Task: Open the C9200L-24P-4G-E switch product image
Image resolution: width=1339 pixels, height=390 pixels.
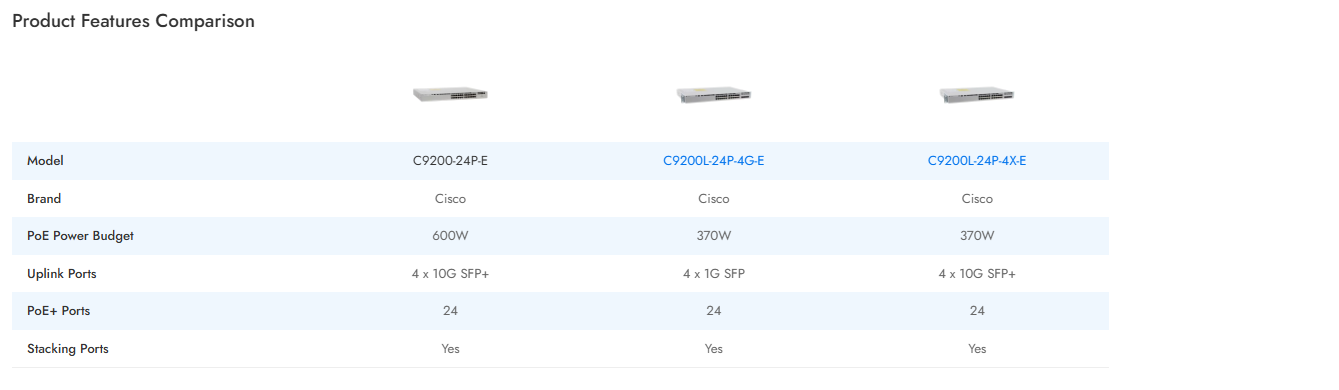Action: tap(713, 94)
